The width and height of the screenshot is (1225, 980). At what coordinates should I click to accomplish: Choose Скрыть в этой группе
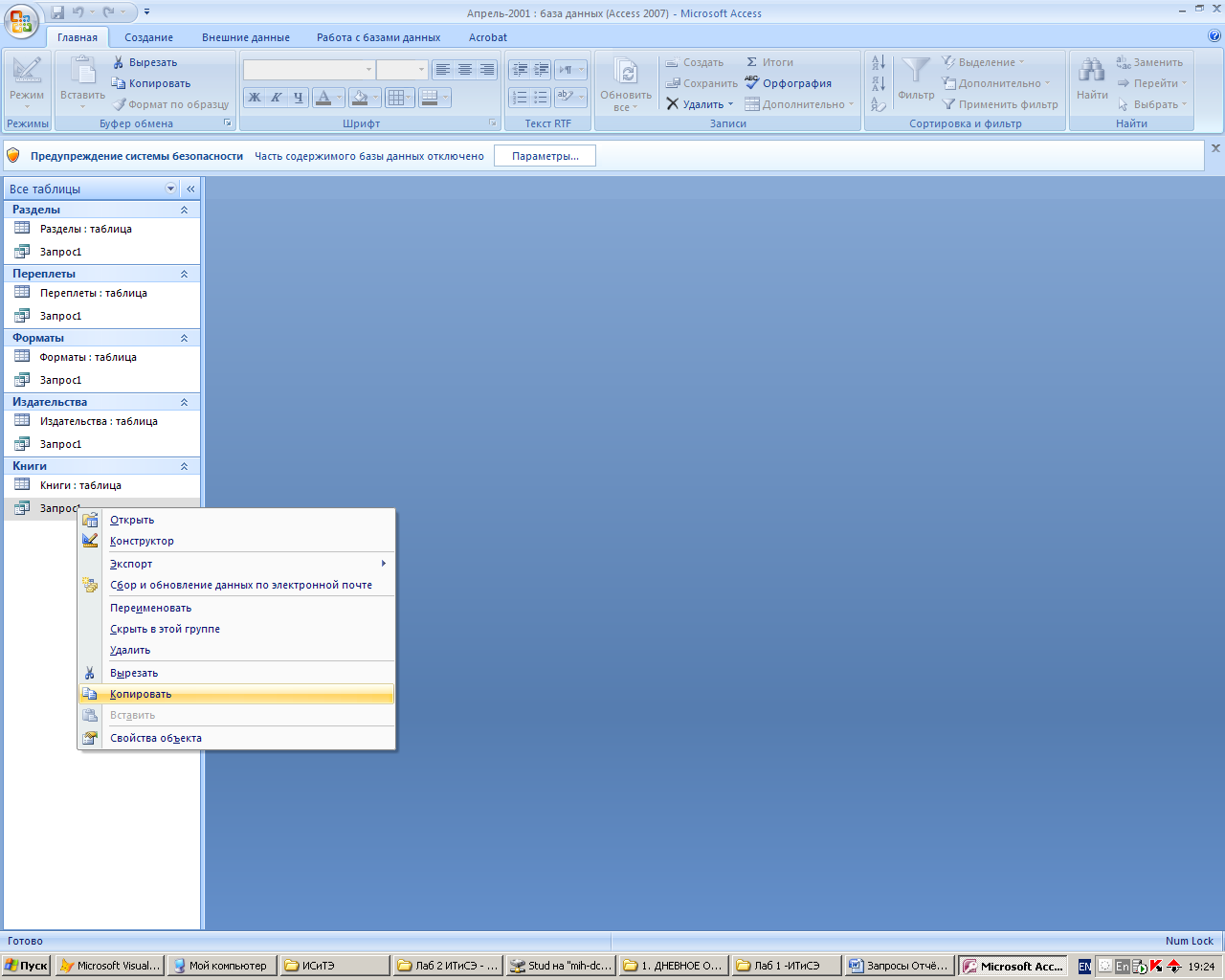tap(236, 629)
